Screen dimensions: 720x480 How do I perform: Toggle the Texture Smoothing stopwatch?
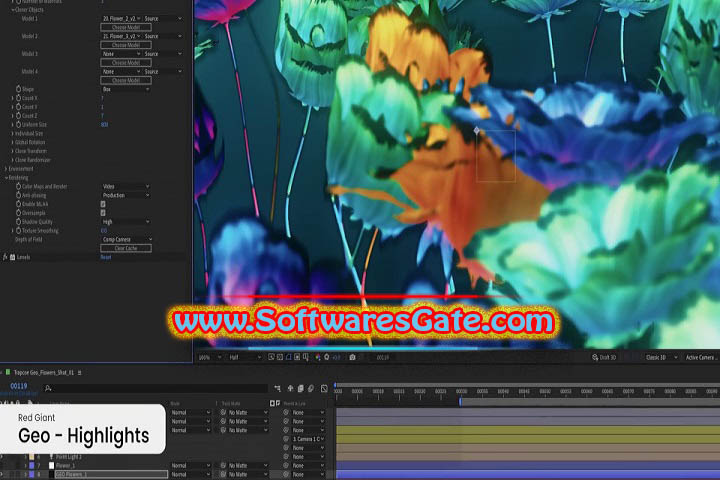(18, 231)
